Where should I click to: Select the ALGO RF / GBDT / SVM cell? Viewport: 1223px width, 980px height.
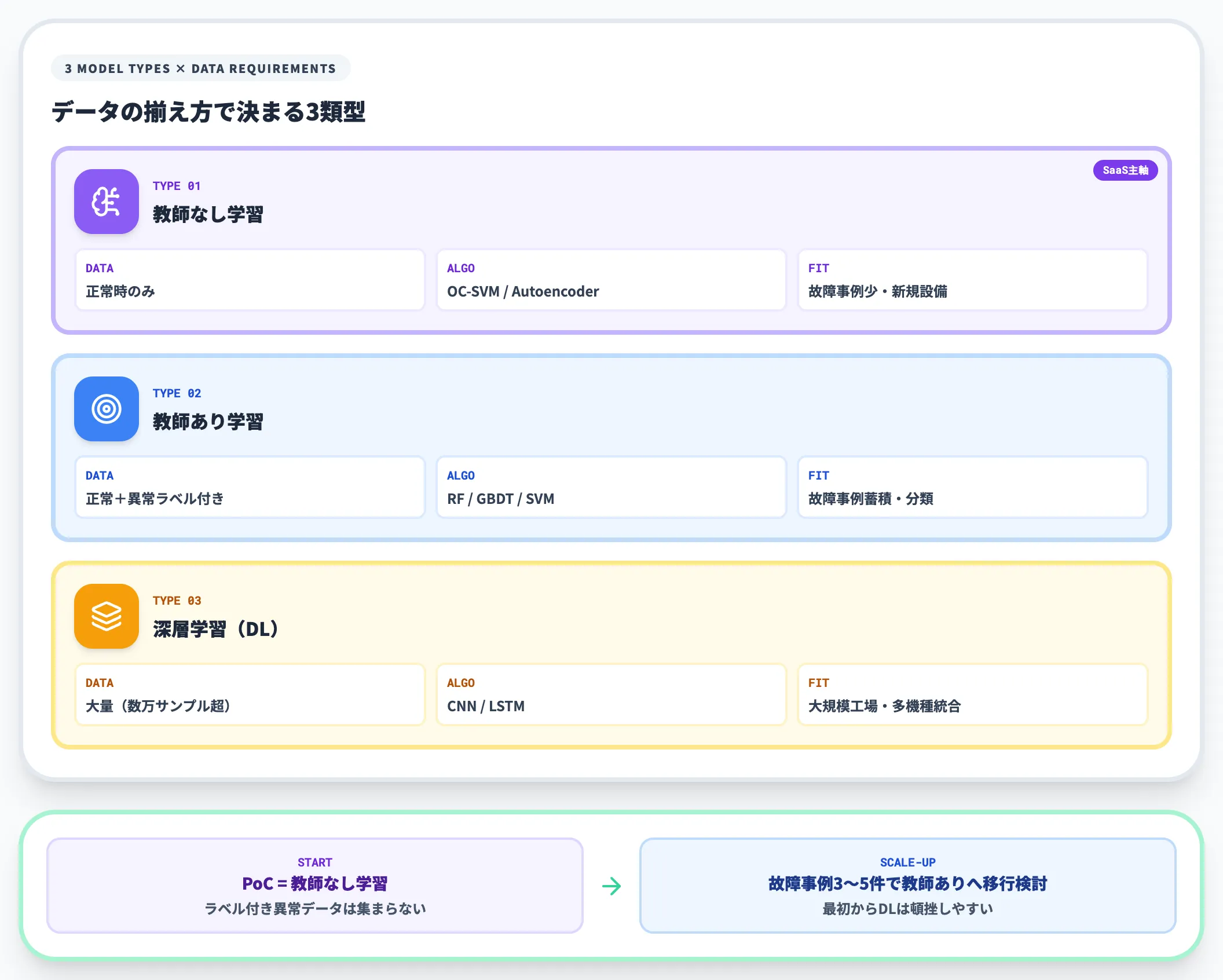point(611,487)
